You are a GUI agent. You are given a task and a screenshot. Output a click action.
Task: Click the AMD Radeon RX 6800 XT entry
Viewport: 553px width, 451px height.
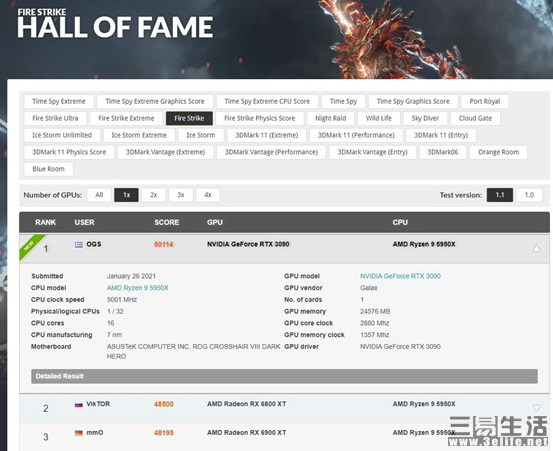pyautogui.click(x=247, y=404)
